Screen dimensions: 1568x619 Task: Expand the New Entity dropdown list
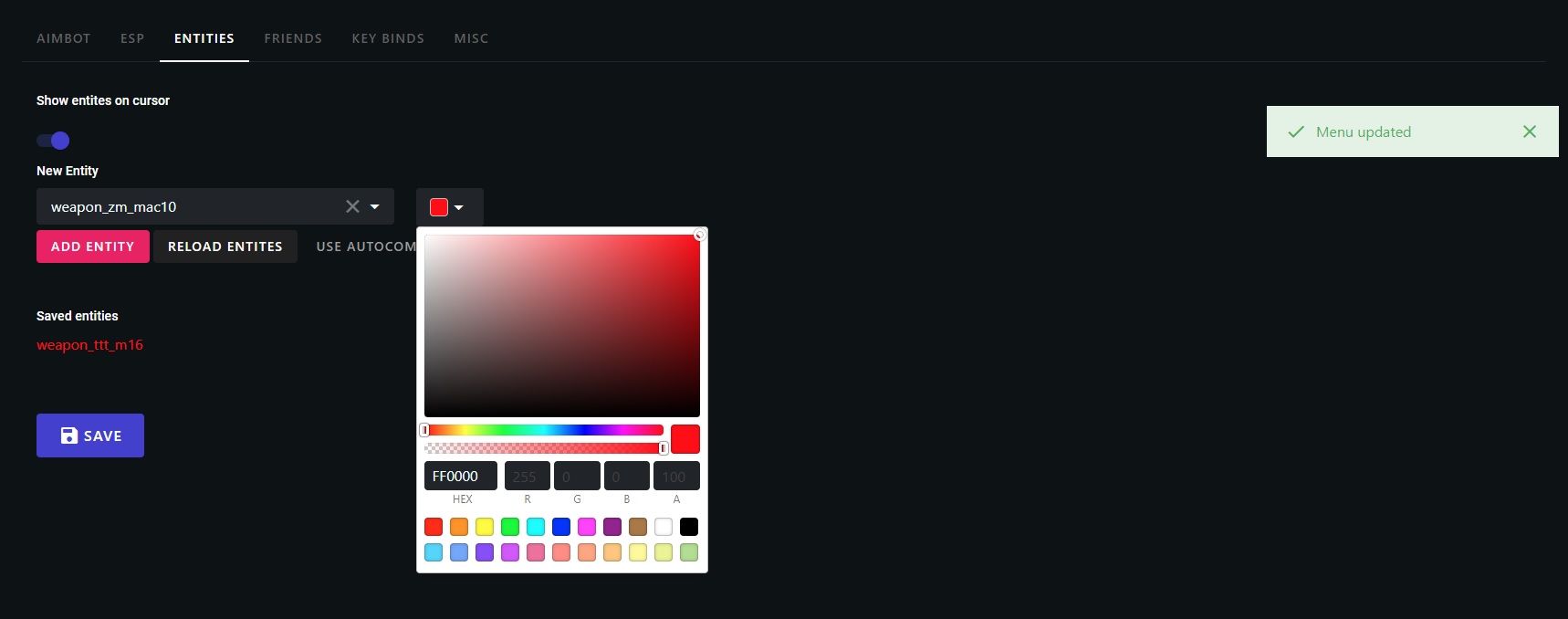point(375,206)
